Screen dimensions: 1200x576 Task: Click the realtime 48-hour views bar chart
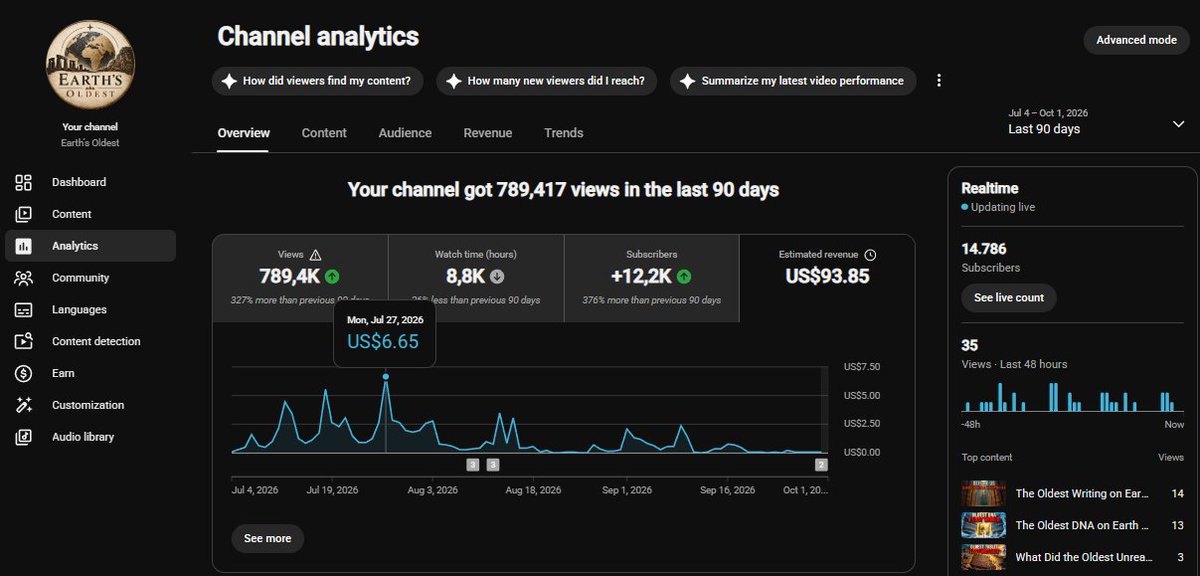pos(1073,397)
